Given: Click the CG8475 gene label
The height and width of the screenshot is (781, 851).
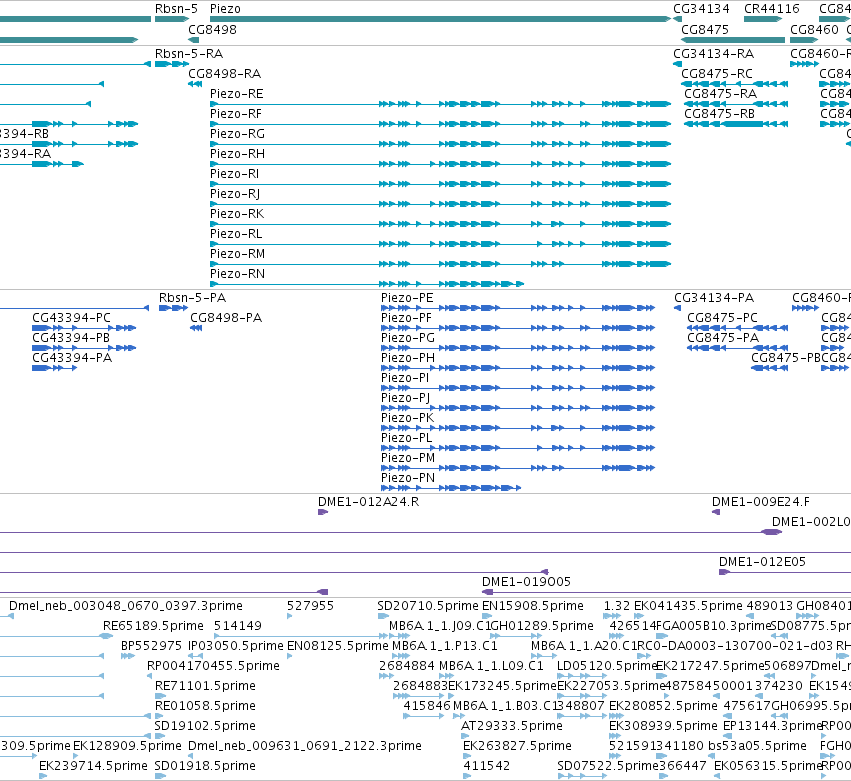Looking at the screenshot, I should pyautogui.click(x=705, y=29).
